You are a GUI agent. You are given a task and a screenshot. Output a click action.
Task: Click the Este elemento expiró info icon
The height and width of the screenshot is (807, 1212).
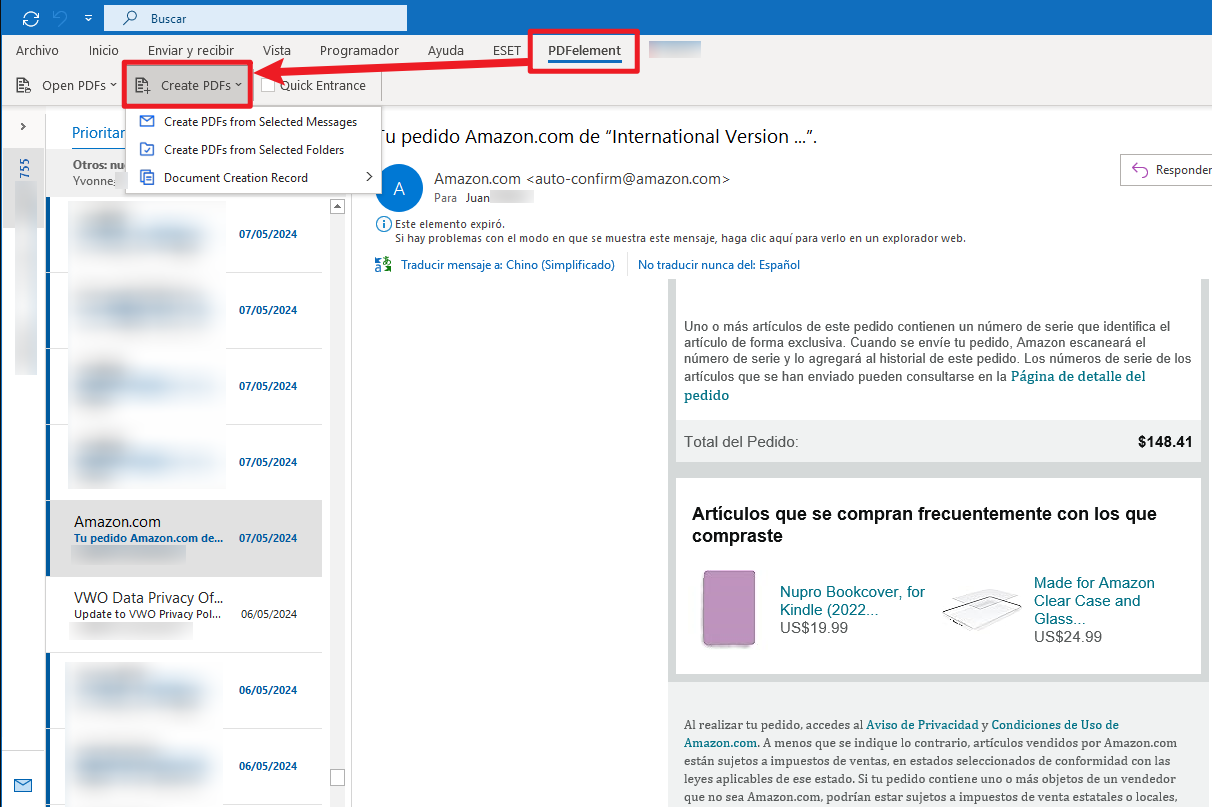click(x=382, y=224)
